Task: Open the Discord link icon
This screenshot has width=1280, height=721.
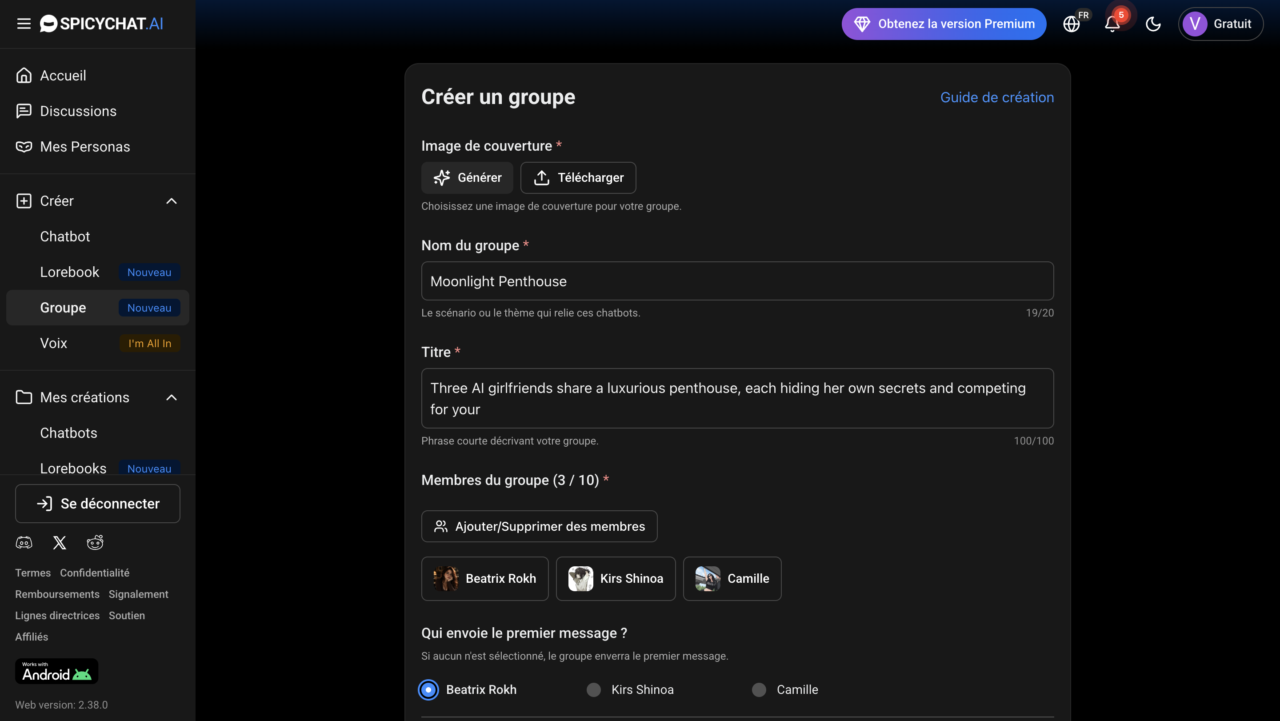Action: click(24, 543)
